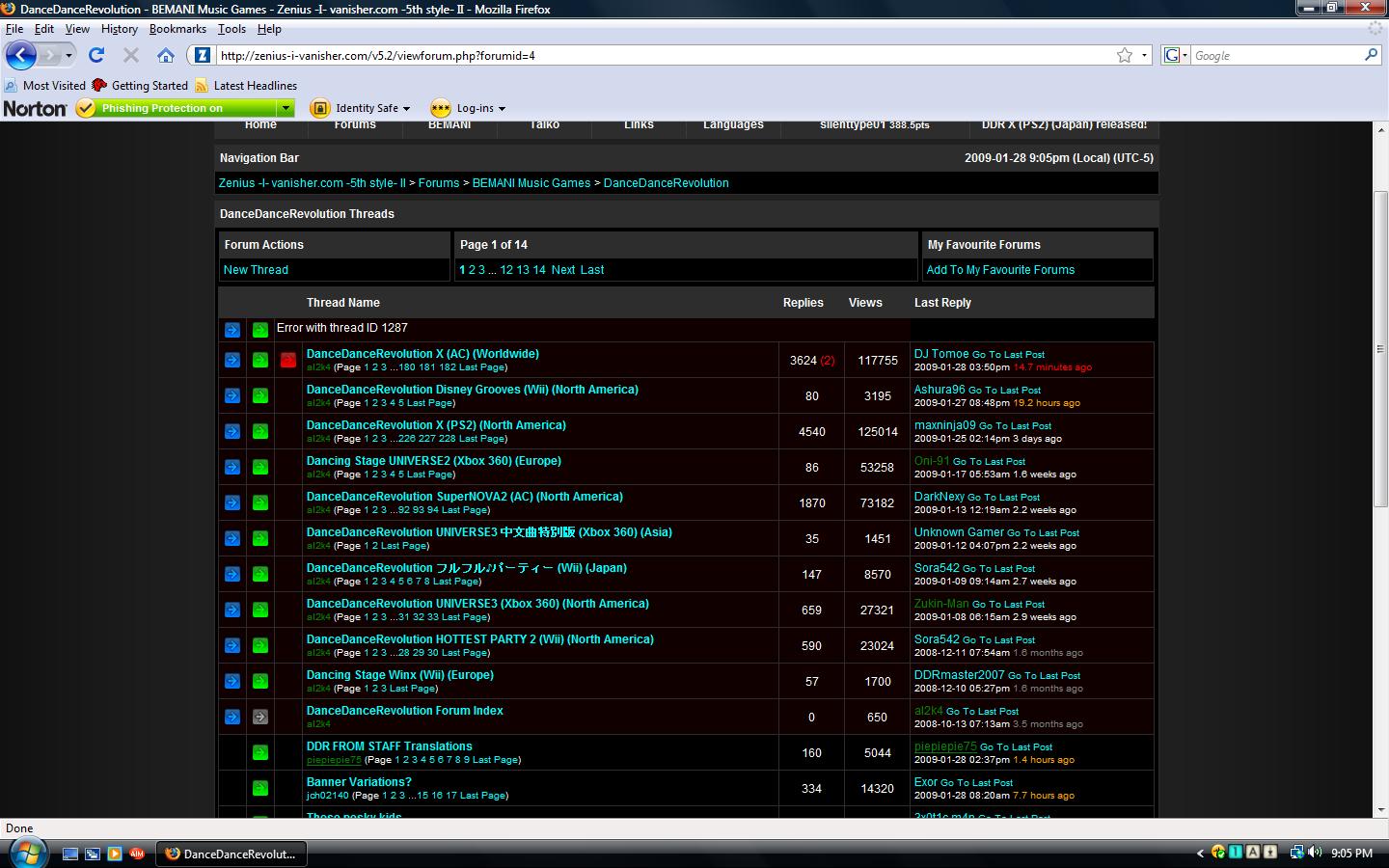Screen dimensions: 1389x868
Task: Click the 9:05 PM system clock
Action: [x=1351, y=853]
